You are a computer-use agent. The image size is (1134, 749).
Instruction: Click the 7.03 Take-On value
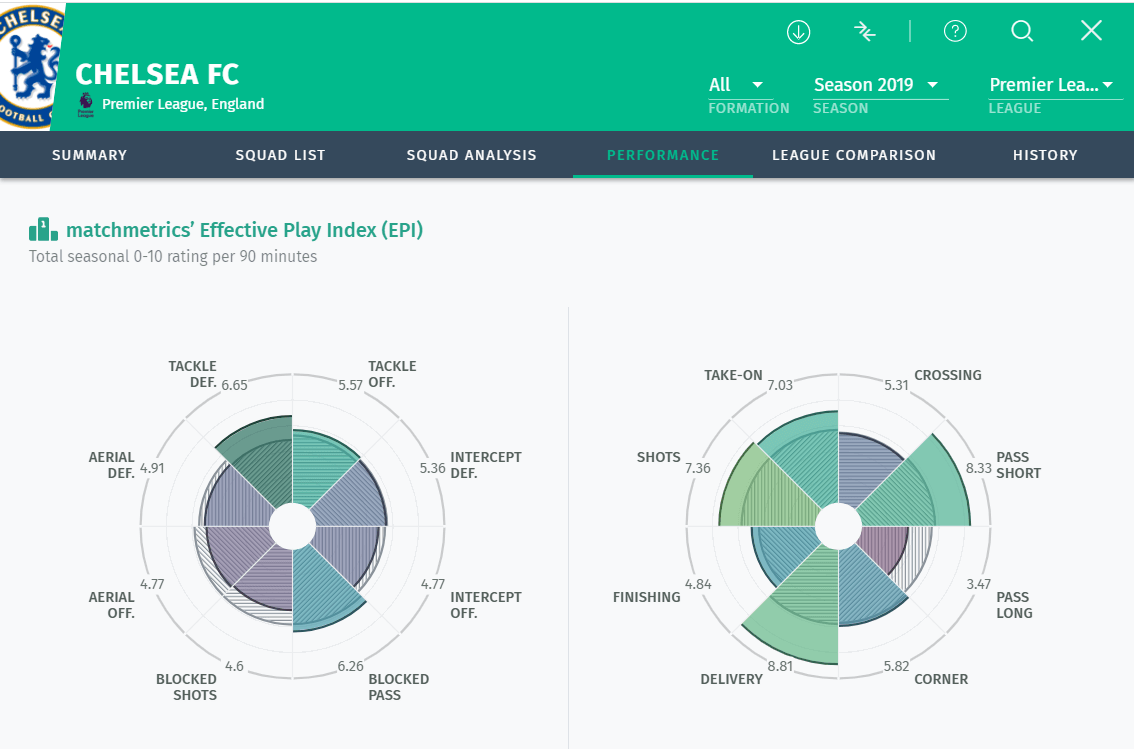[780, 385]
